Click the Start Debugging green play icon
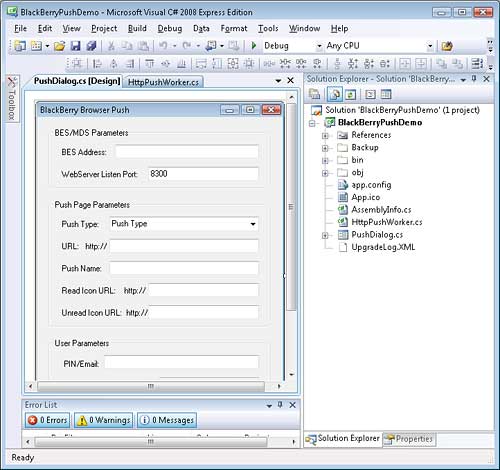This screenshot has height=470, width=500. 254,46
